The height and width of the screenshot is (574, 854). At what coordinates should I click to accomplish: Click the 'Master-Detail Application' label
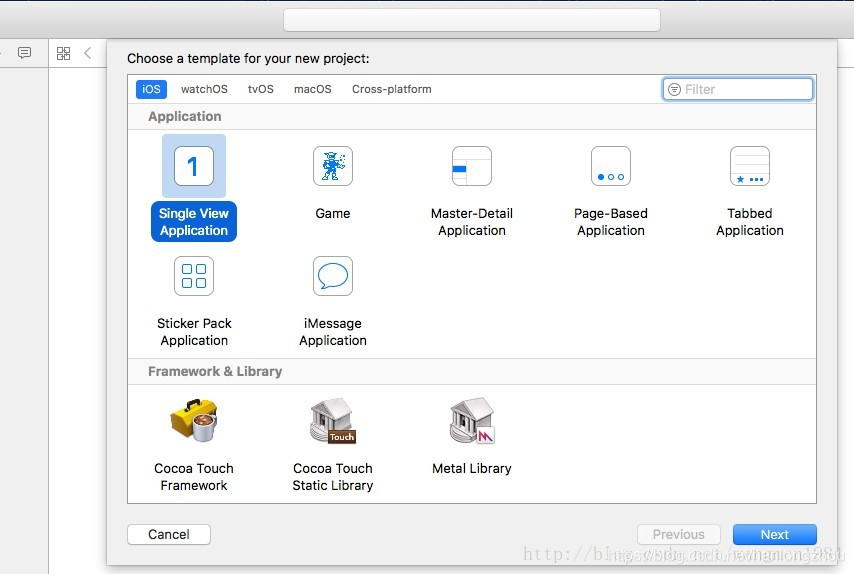[x=472, y=222]
